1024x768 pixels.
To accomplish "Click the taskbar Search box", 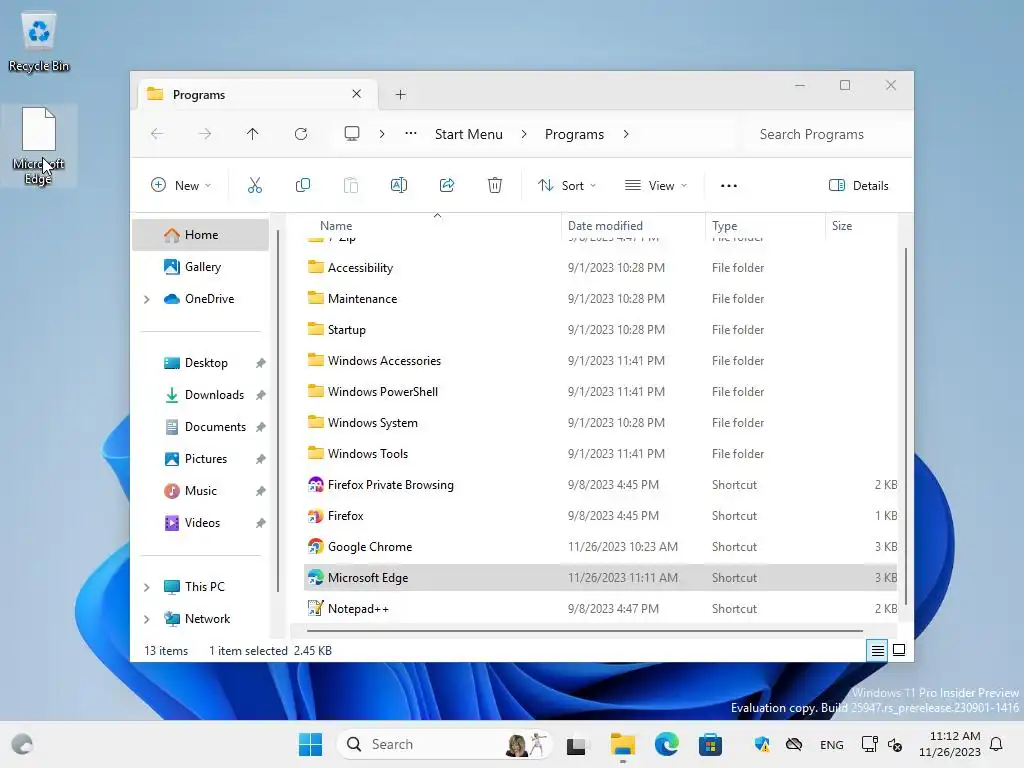I will (x=445, y=744).
